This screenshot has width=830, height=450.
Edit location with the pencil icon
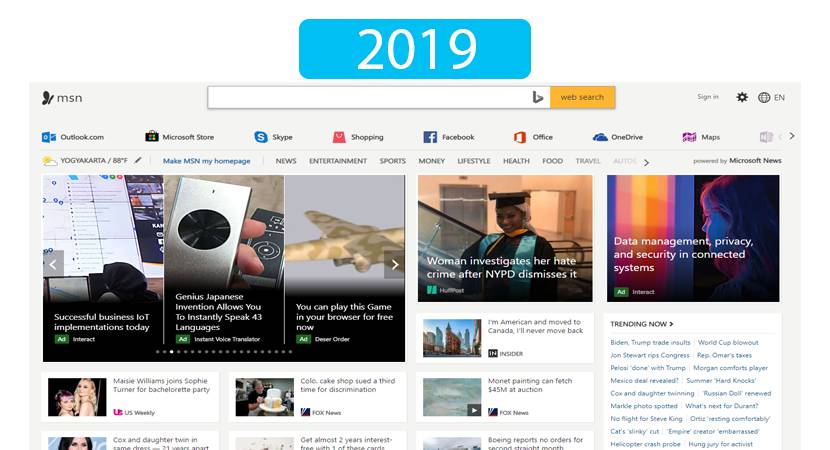(x=138, y=160)
